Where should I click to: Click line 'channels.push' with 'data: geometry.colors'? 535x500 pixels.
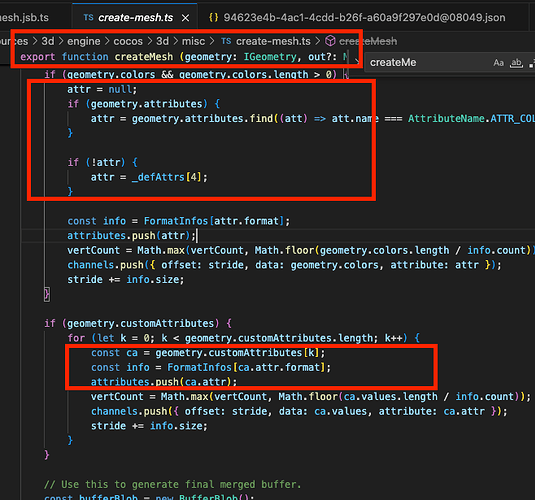(x=284, y=265)
